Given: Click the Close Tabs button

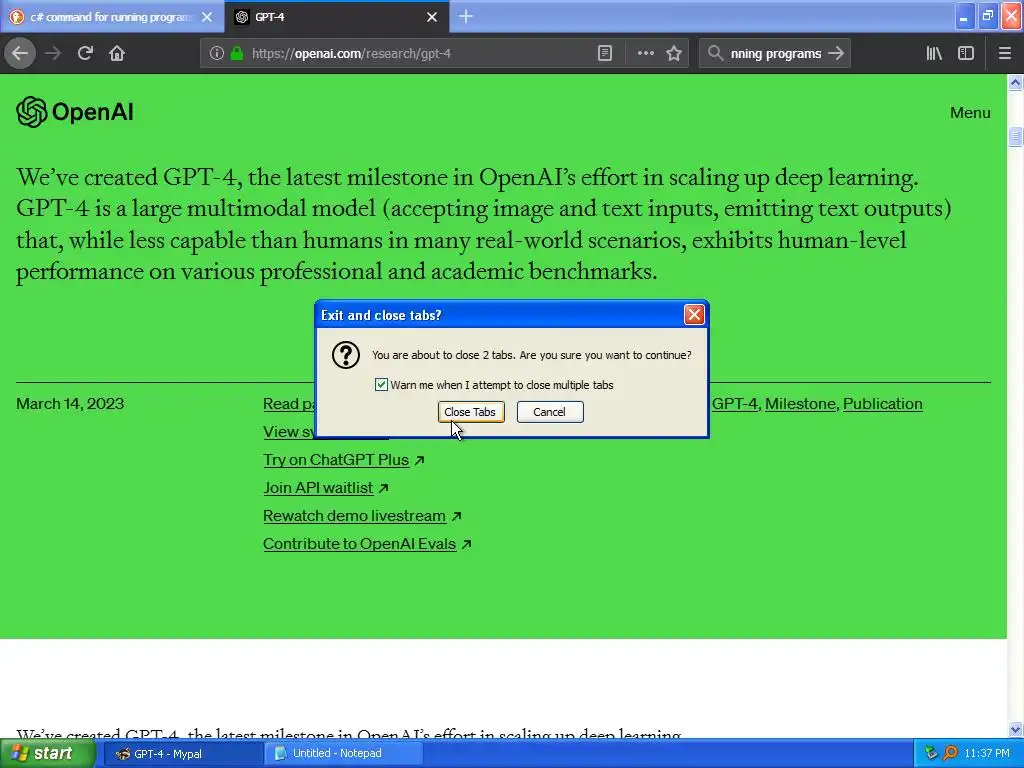Looking at the screenshot, I should click(470, 412).
